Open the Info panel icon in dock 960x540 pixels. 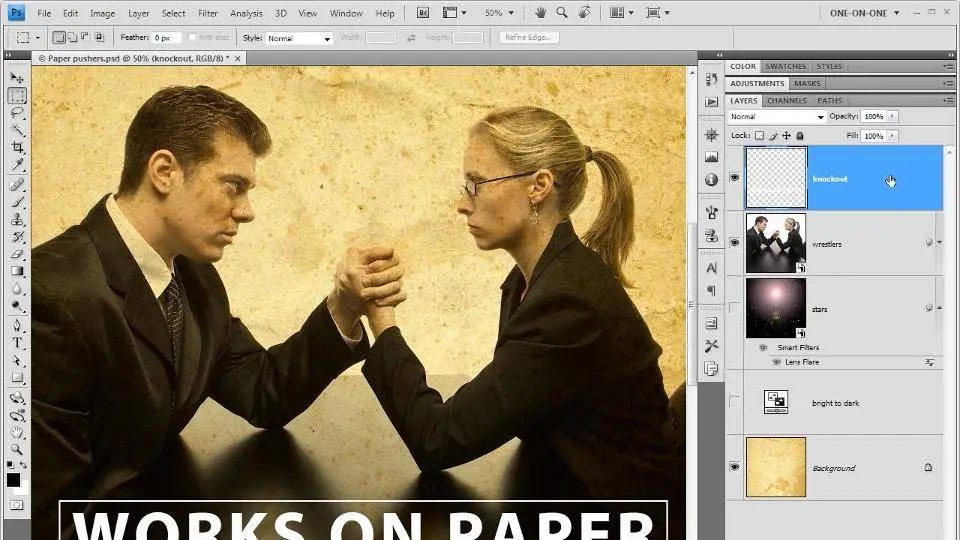click(711, 180)
